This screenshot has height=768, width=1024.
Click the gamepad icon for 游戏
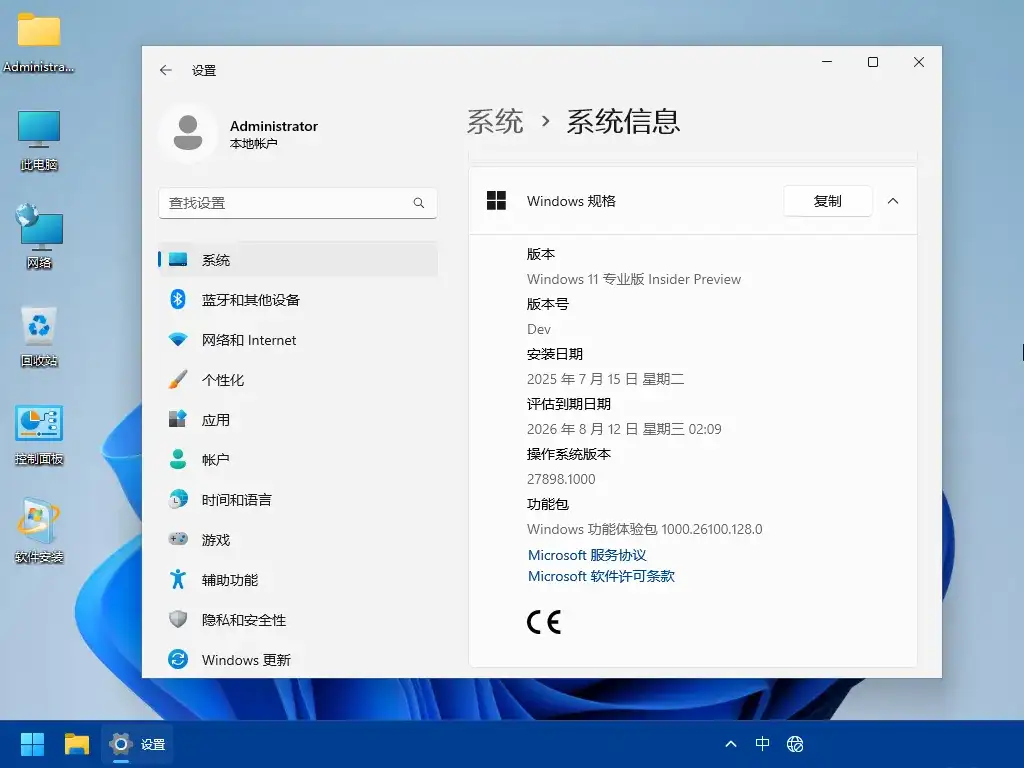click(178, 539)
